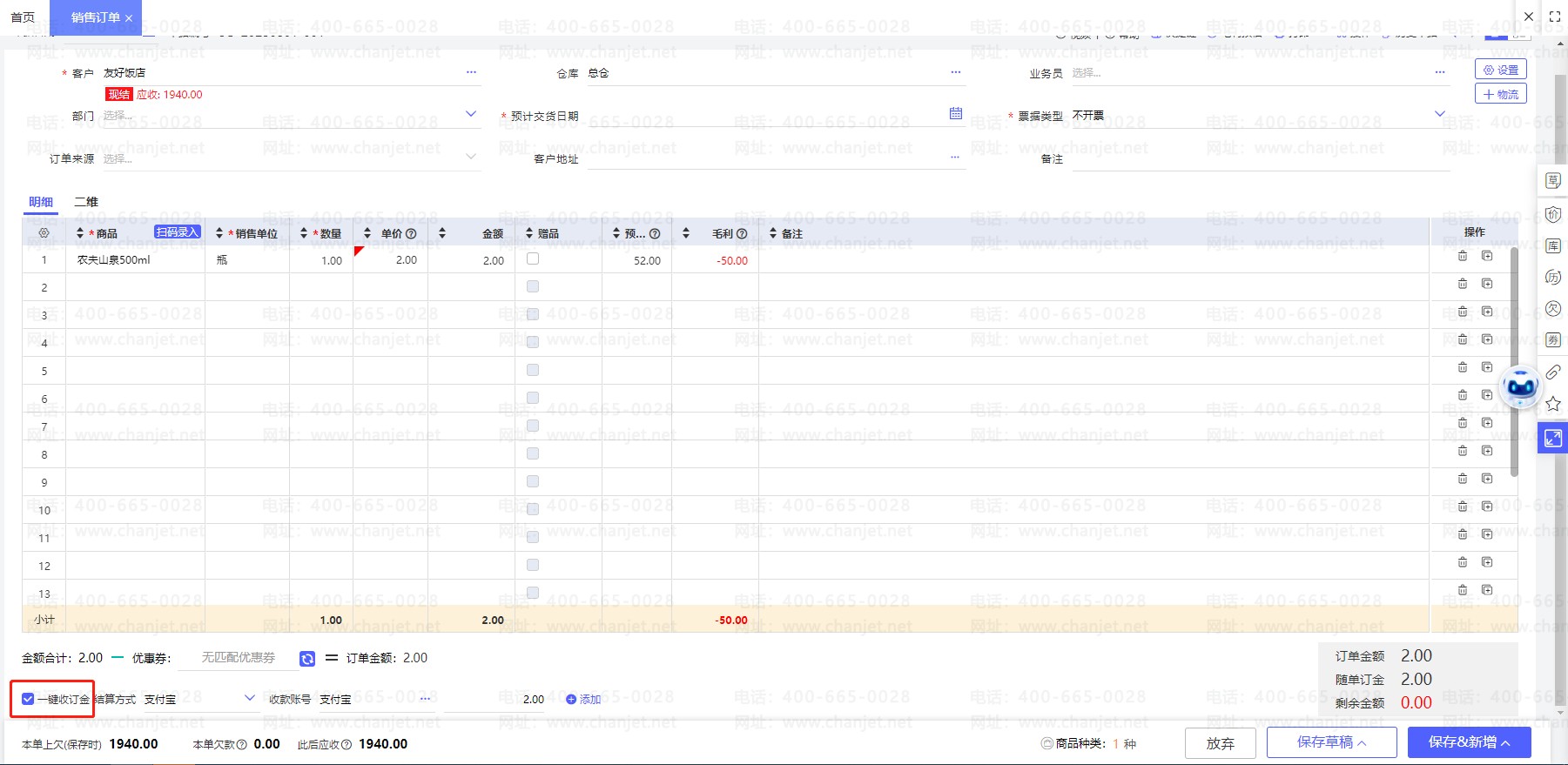Image resolution: width=1568 pixels, height=765 pixels.
Task: Click the 无匹配优惠券 coupon field
Action: click(x=238, y=658)
